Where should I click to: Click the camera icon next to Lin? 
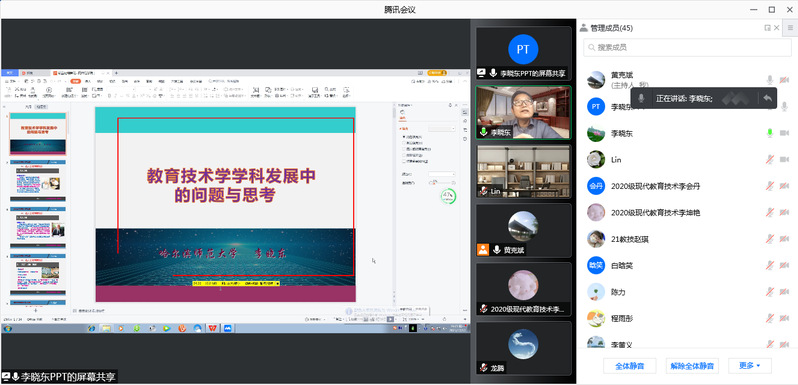click(x=784, y=159)
